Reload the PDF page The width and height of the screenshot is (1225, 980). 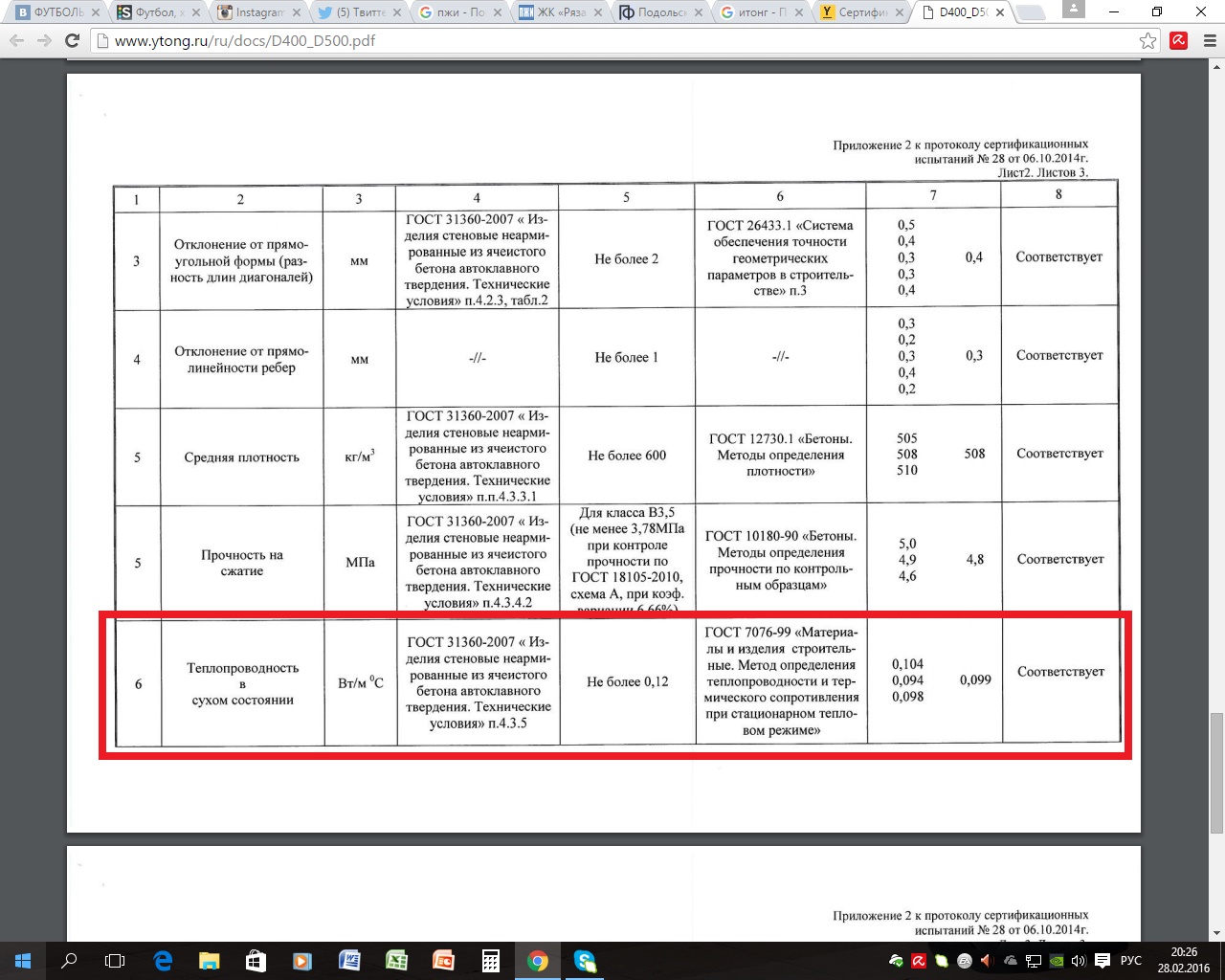click(72, 41)
